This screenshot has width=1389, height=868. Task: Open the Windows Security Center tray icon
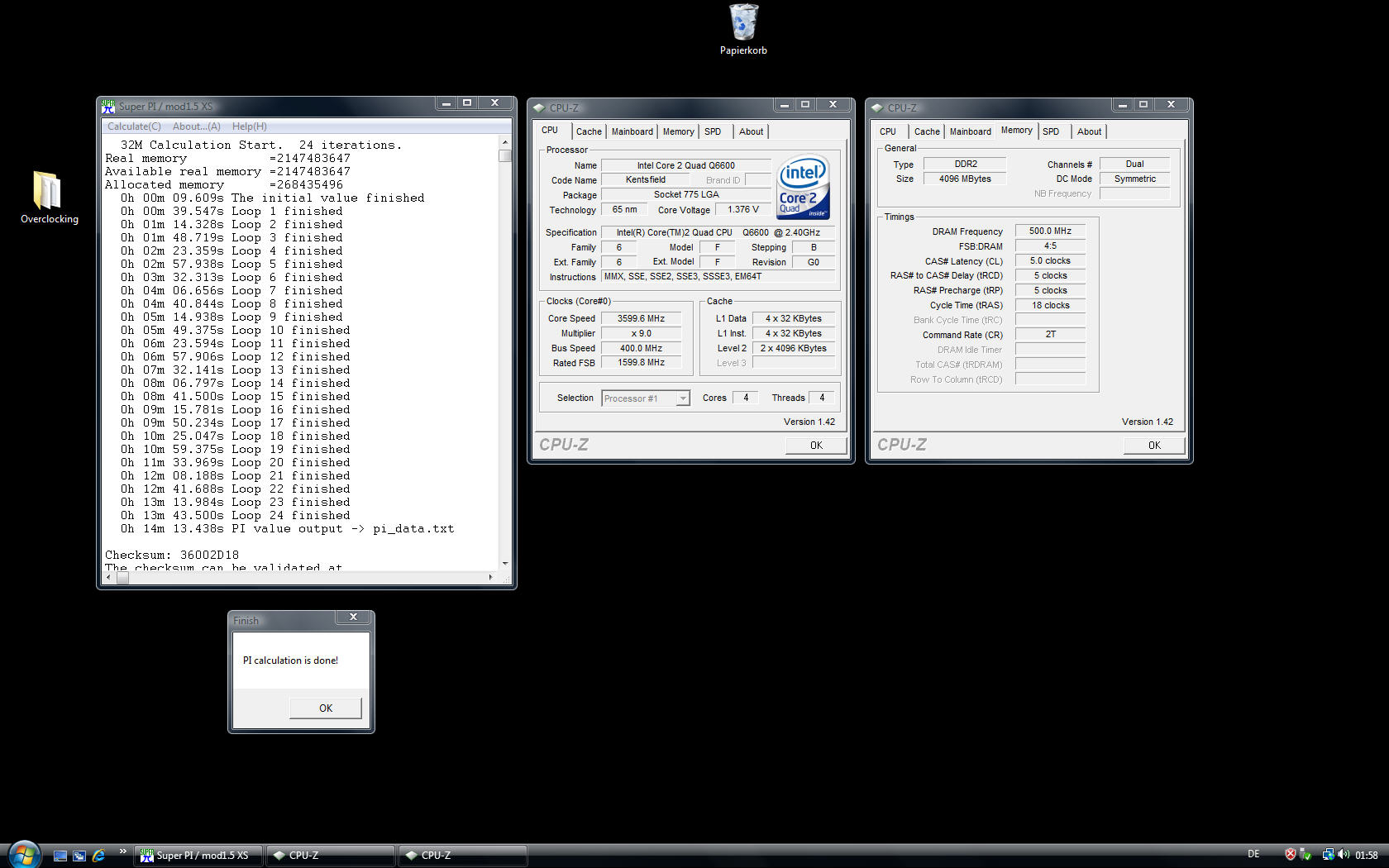(1290, 855)
